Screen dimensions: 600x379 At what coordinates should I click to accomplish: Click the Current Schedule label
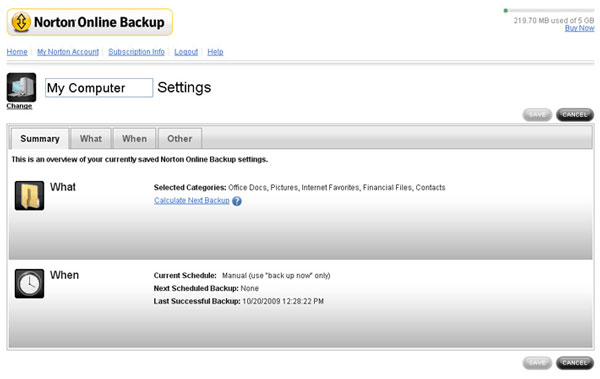coord(185,276)
